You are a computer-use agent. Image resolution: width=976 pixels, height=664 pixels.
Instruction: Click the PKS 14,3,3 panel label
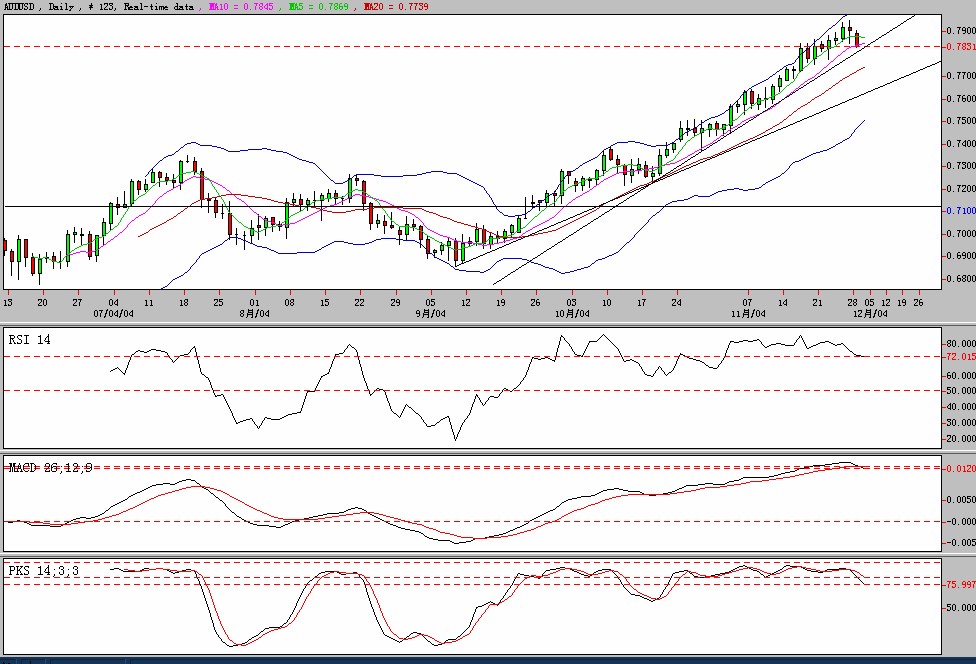tap(43, 570)
